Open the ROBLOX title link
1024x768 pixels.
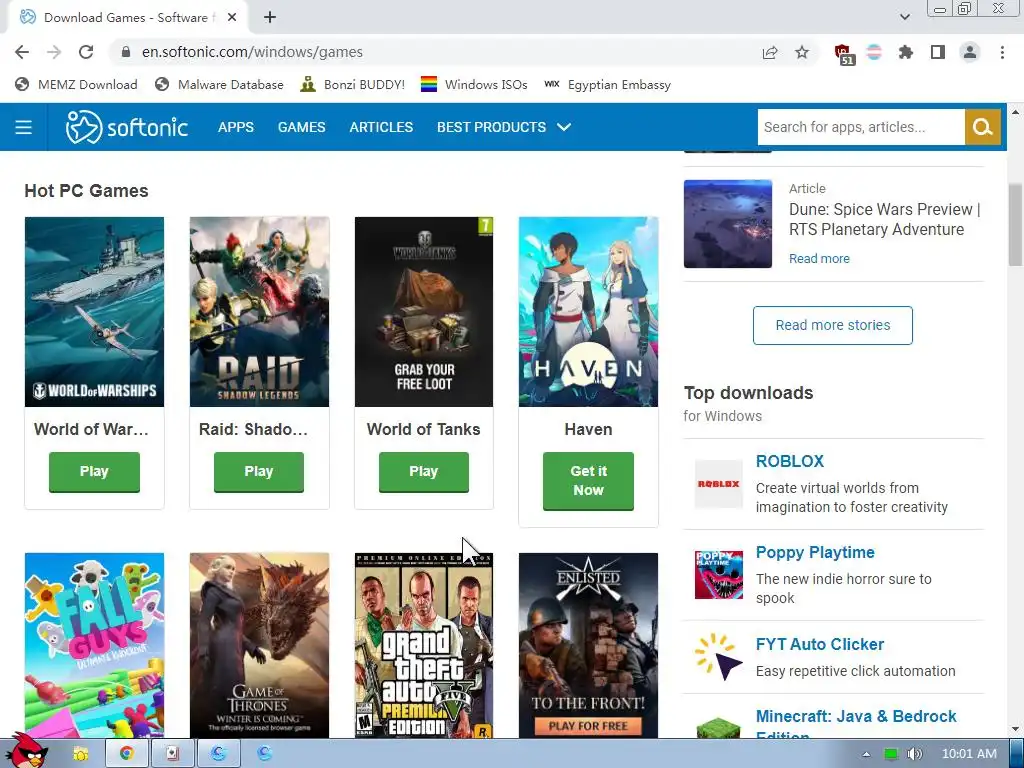[790, 461]
